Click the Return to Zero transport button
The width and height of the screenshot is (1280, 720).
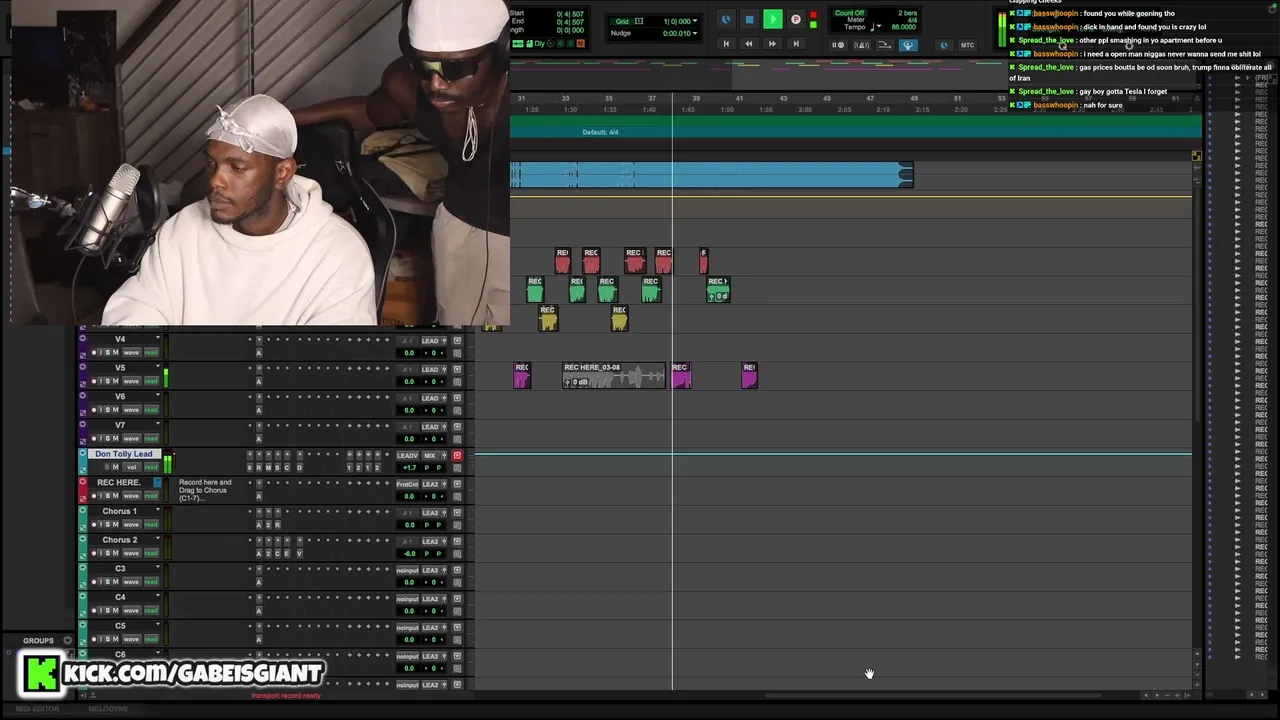[726, 44]
